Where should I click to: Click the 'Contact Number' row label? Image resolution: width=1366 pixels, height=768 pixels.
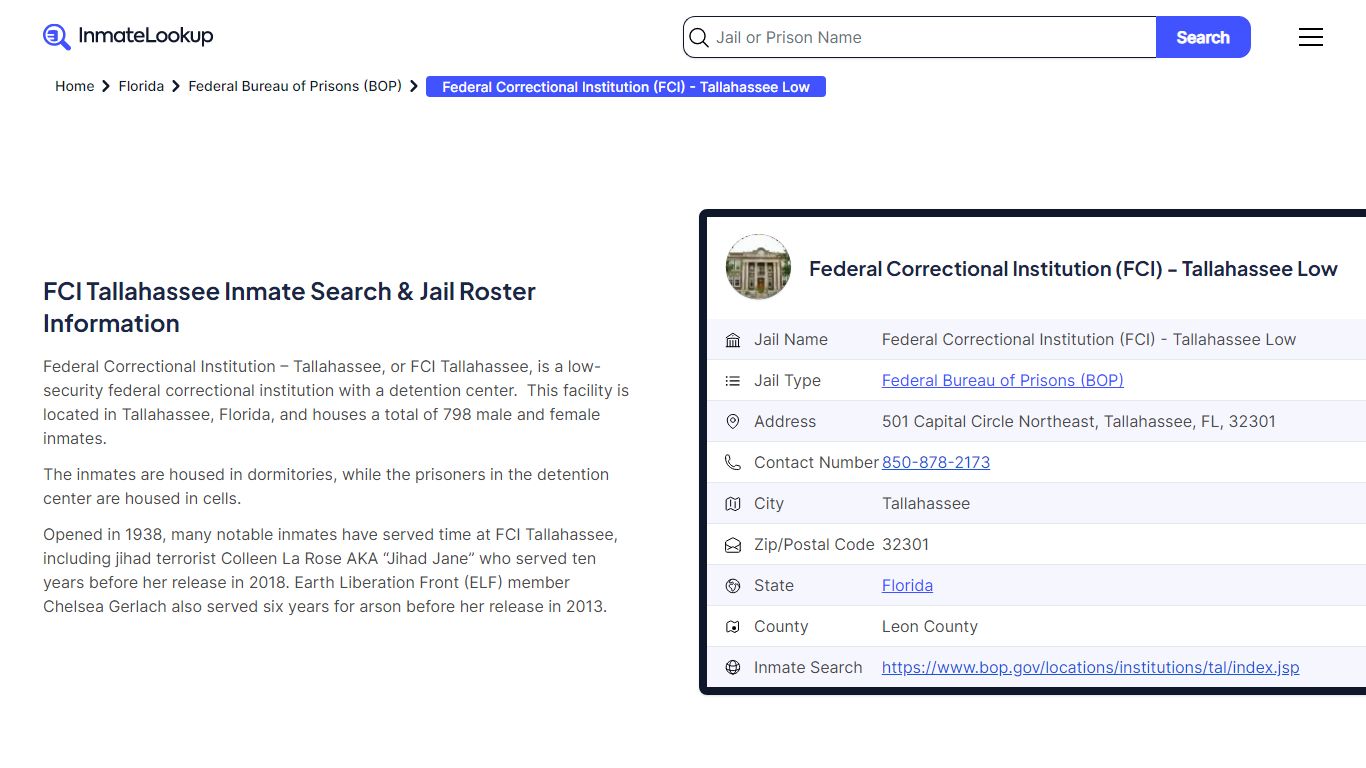[816, 462]
